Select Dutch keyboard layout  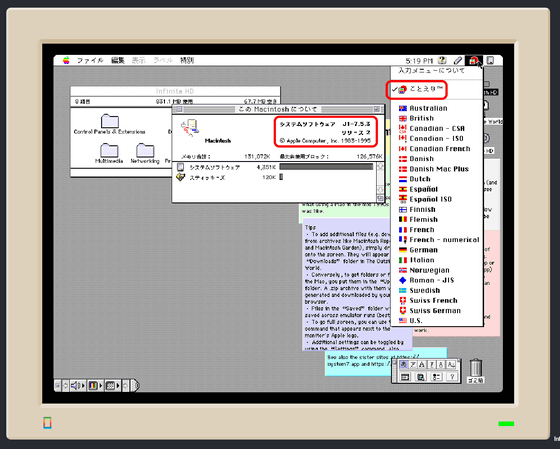pos(437,179)
